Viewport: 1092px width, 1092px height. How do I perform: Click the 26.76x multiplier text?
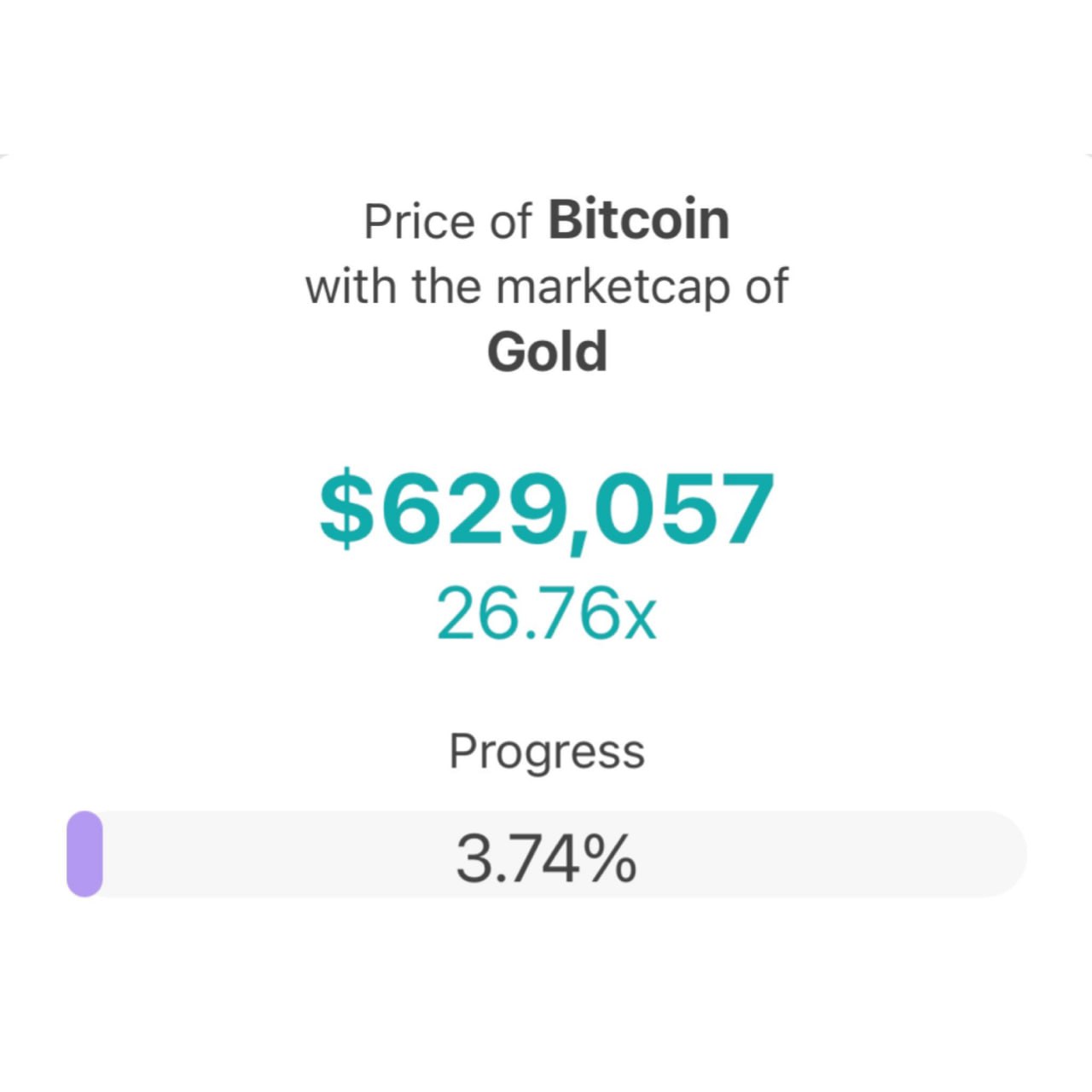(x=546, y=613)
